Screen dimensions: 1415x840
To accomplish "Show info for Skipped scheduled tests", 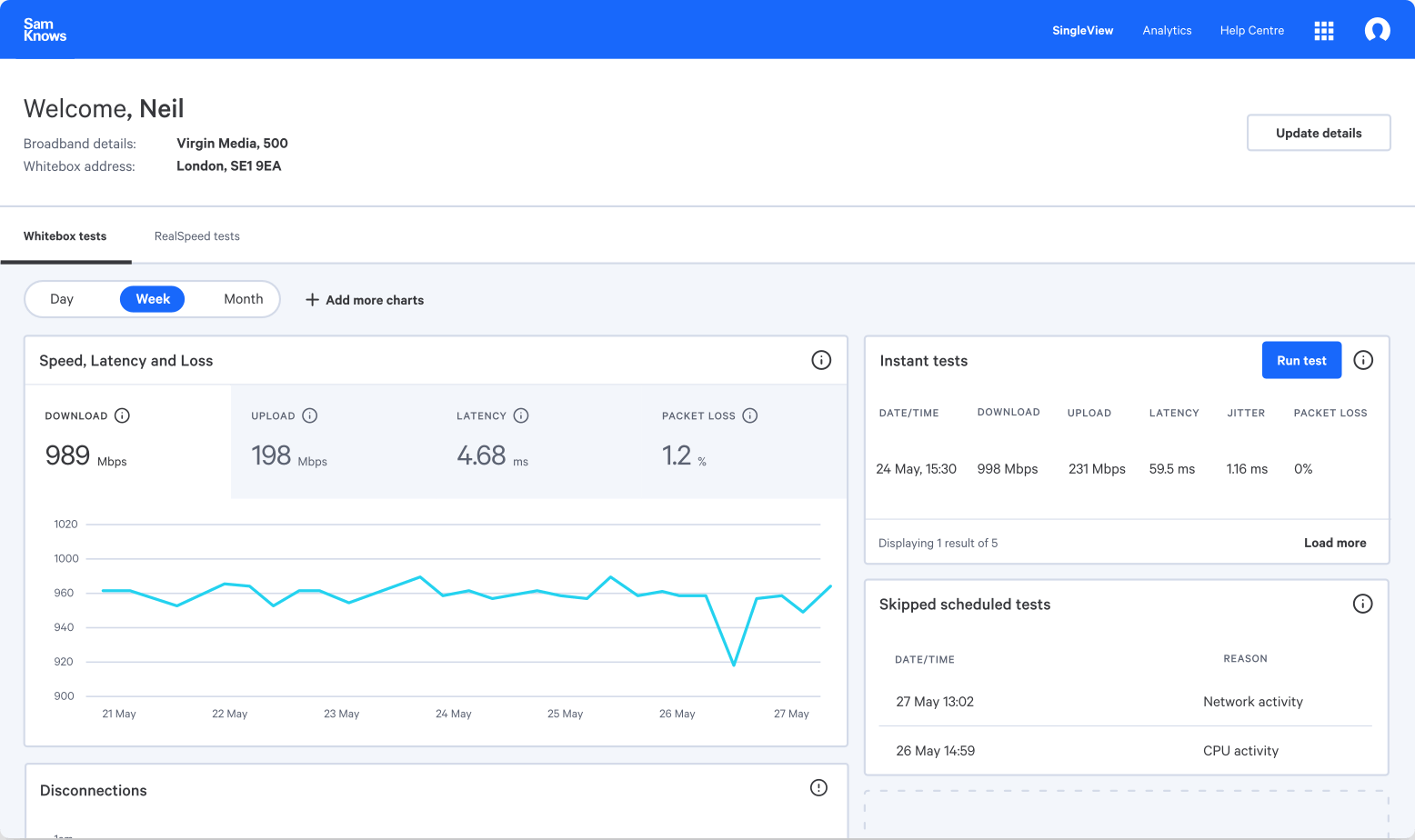I will click(x=1362, y=604).
